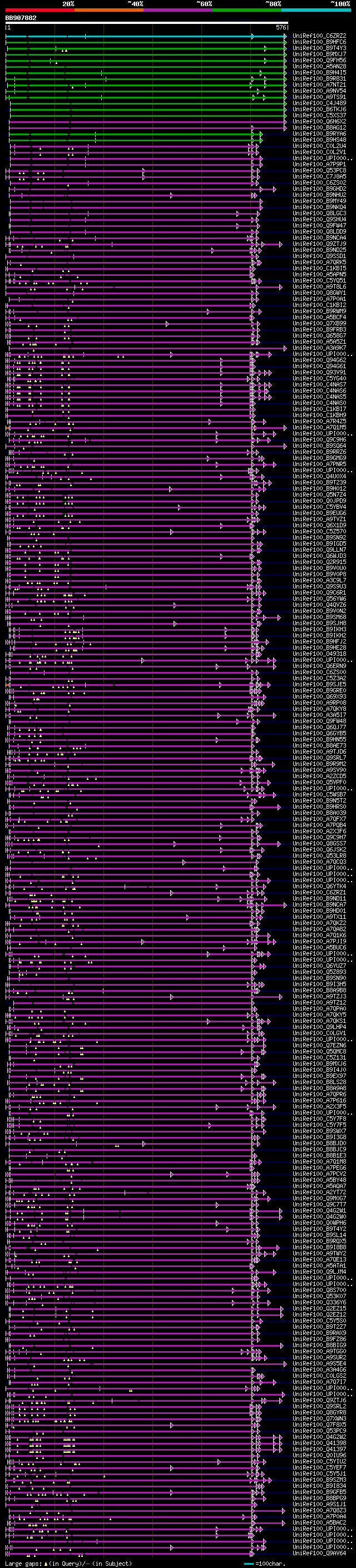
Task: Select label UniRef100_C4NAS0
Action: click(319, 403)
